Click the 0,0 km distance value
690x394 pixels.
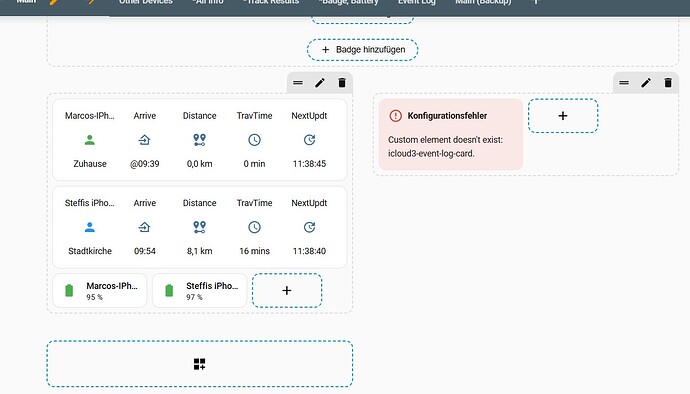199,164
